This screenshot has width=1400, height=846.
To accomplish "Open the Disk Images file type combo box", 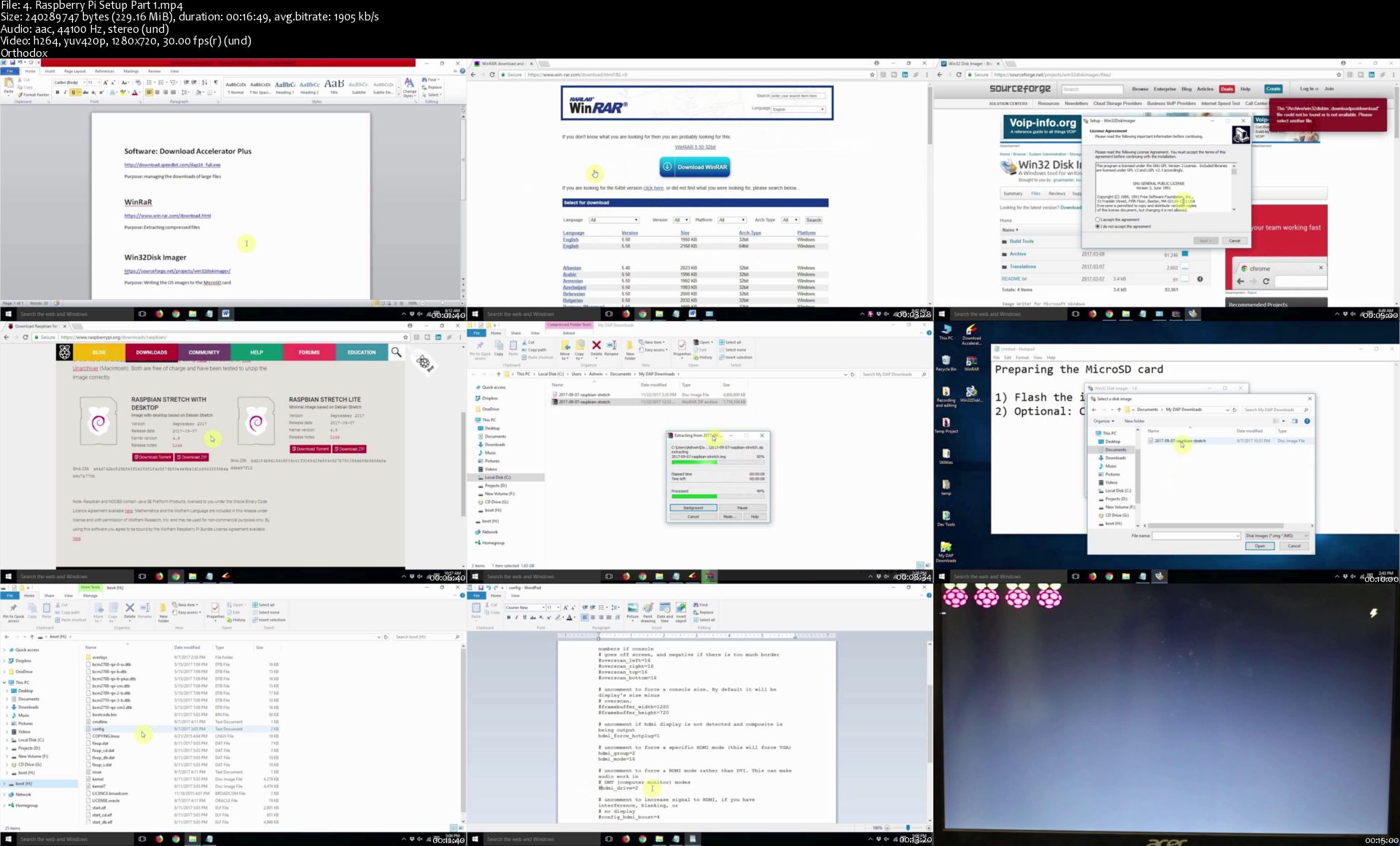I will pos(1276,535).
